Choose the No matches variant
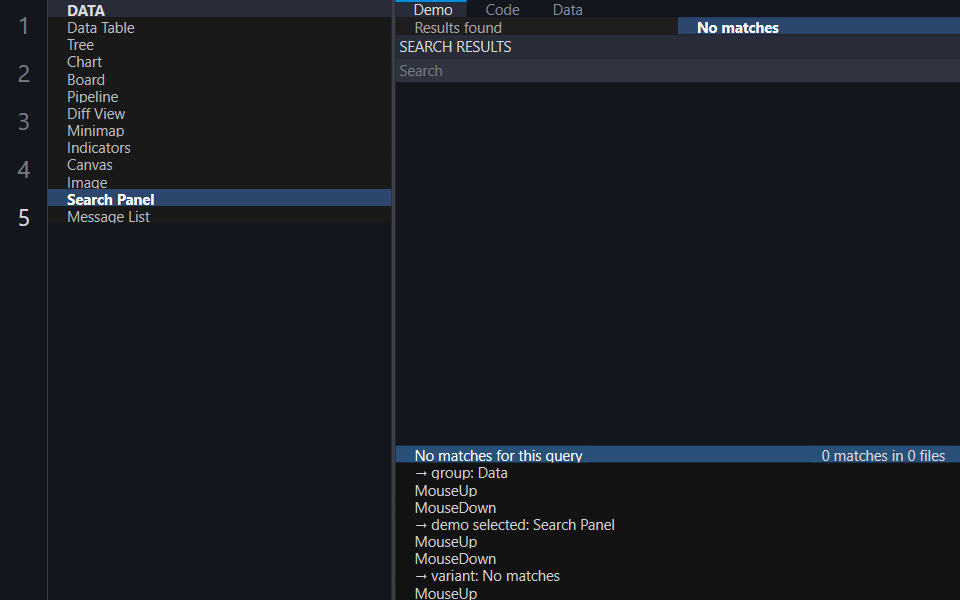The height and width of the screenshot is (600, 960). pos(819,28)
